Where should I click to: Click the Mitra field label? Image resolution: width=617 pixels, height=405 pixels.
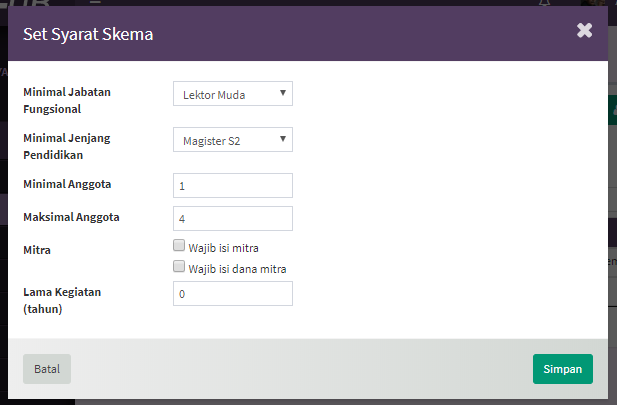click(37, 250)
